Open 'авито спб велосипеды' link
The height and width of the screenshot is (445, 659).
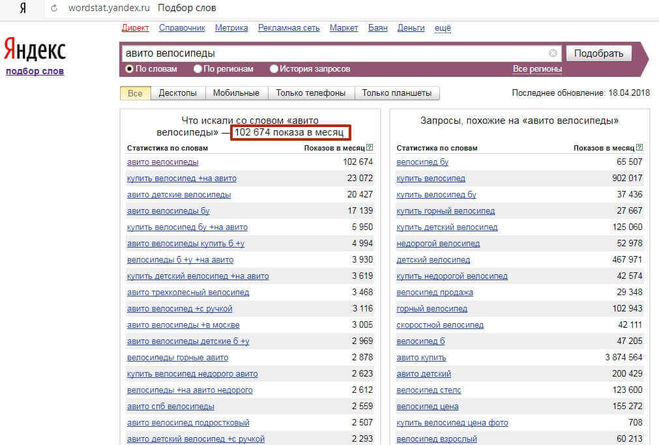pyautogui.click(x=171, y=407)
